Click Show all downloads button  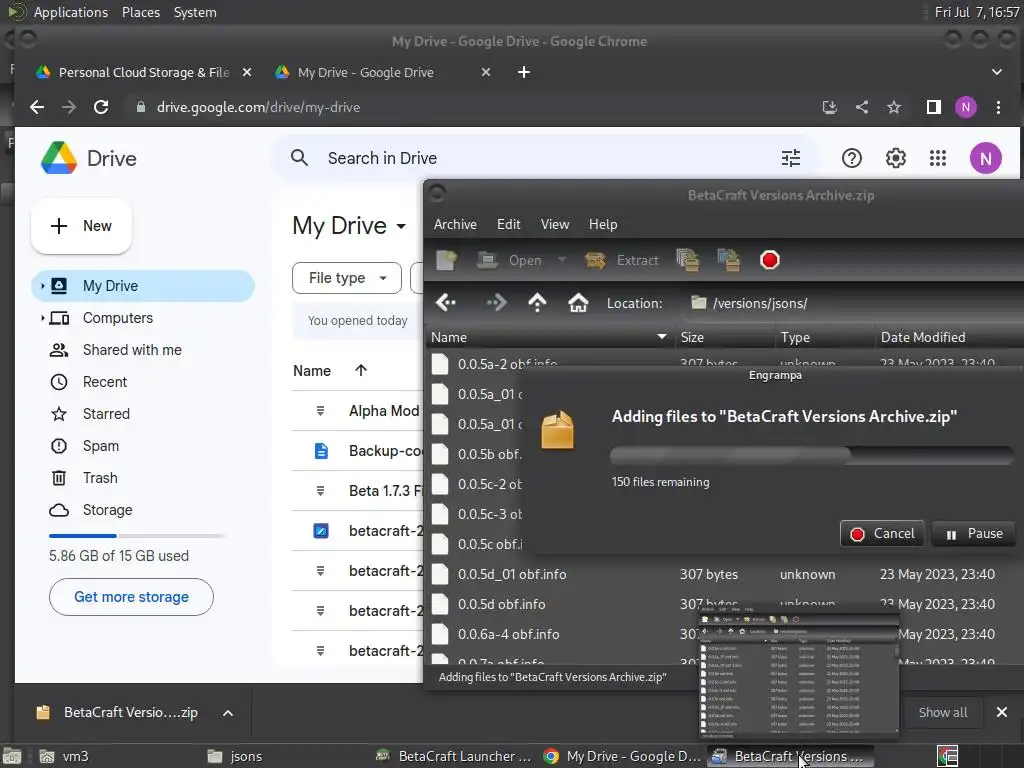point(943,712)
